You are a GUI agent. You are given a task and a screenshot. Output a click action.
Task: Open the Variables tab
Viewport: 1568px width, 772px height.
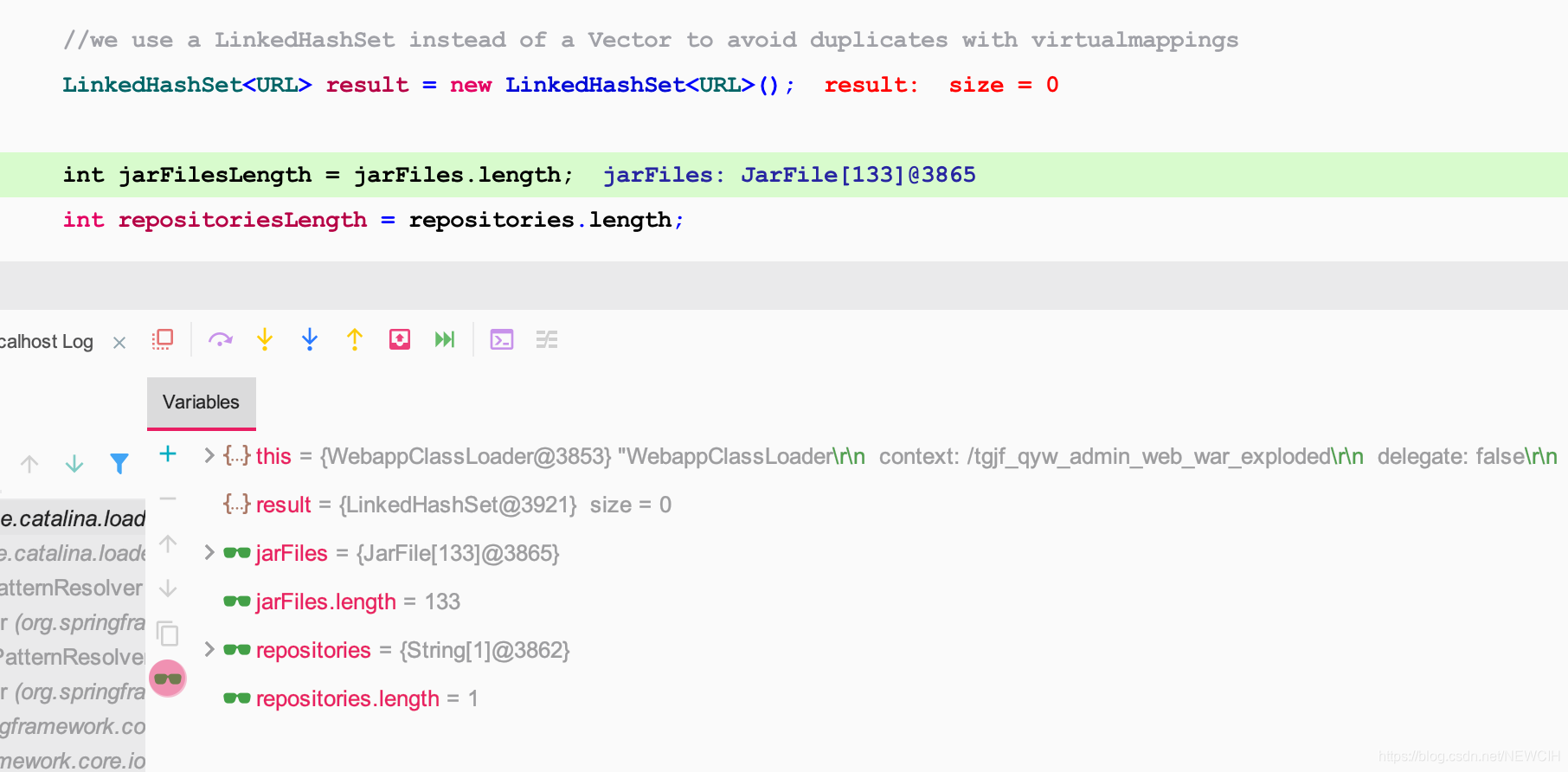point(201,402)
